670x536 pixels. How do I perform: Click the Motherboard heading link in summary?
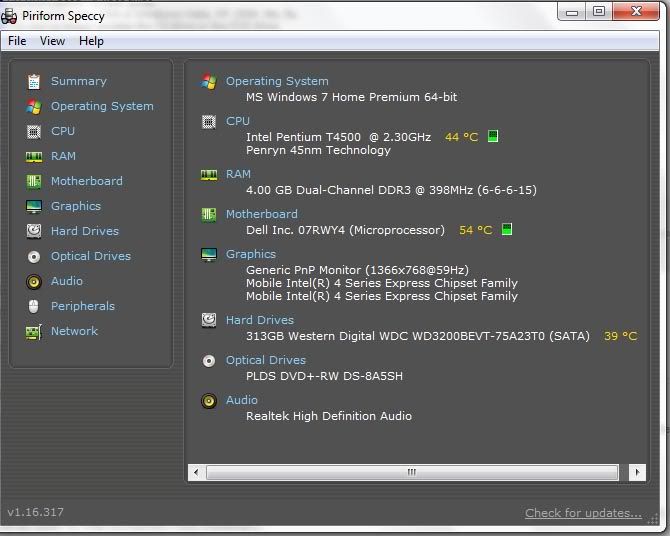coord(262,214)
